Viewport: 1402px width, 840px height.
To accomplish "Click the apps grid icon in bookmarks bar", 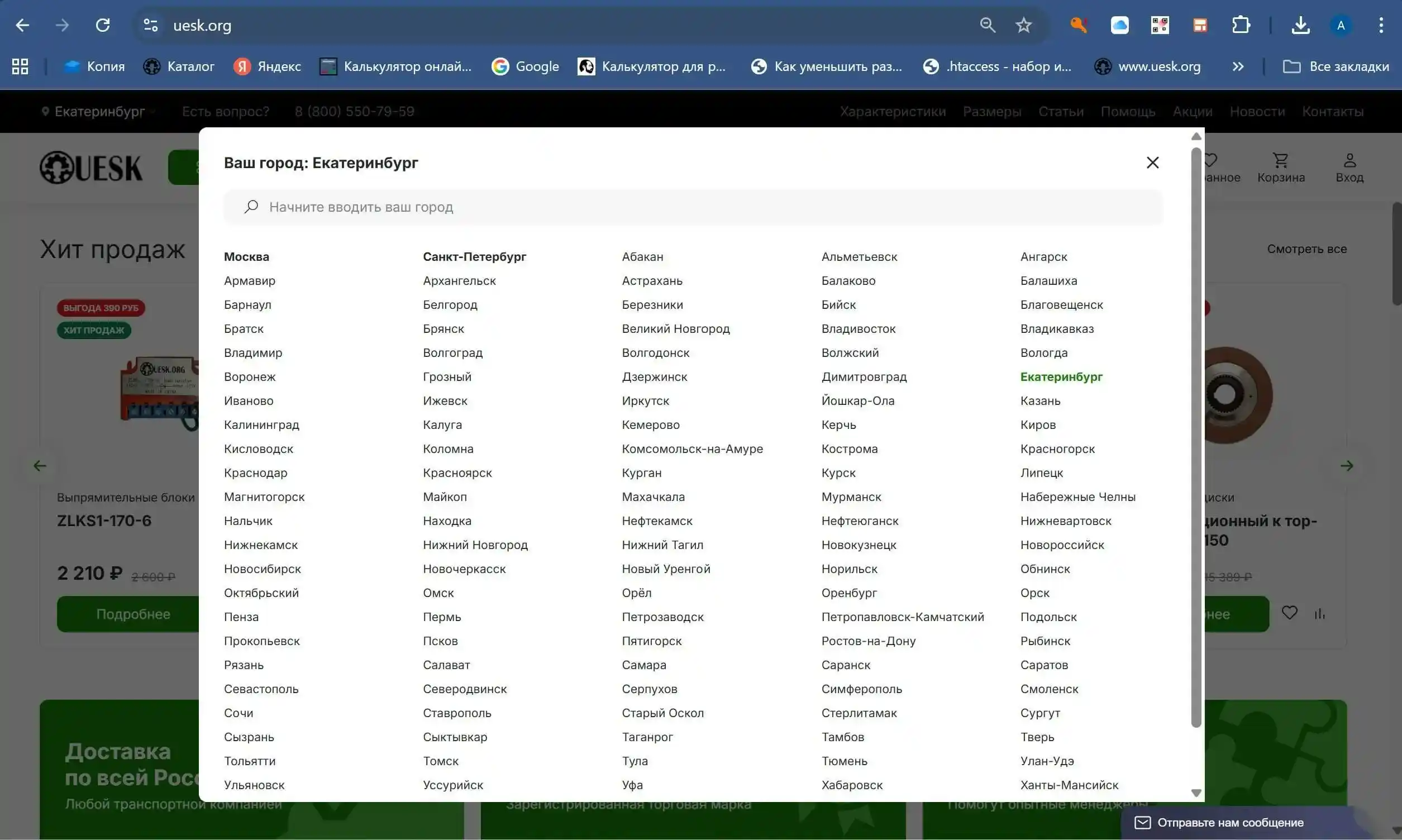I will tap(20, 67).
